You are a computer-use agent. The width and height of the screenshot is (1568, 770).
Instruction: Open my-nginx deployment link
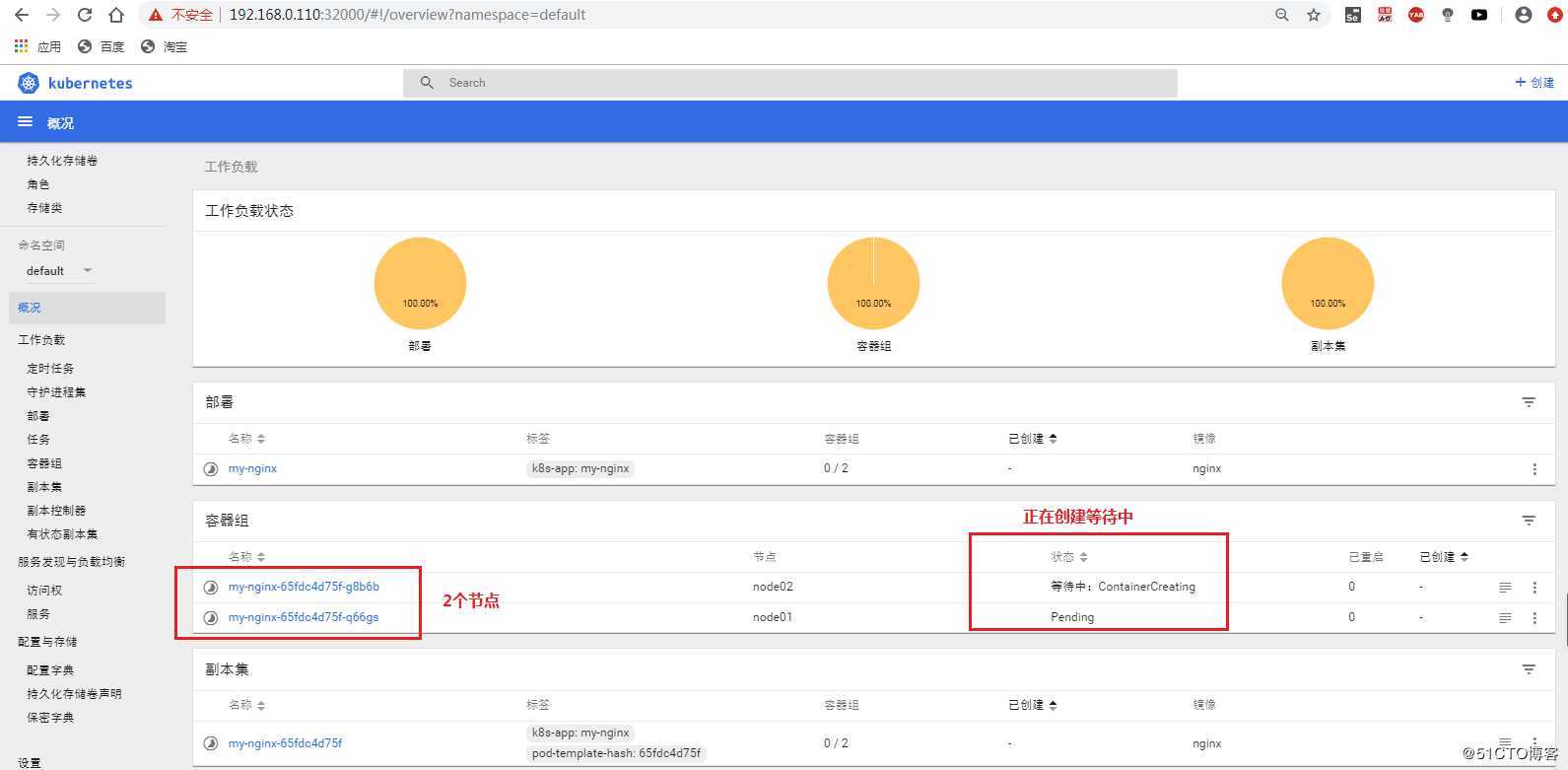tap(252, 469)
